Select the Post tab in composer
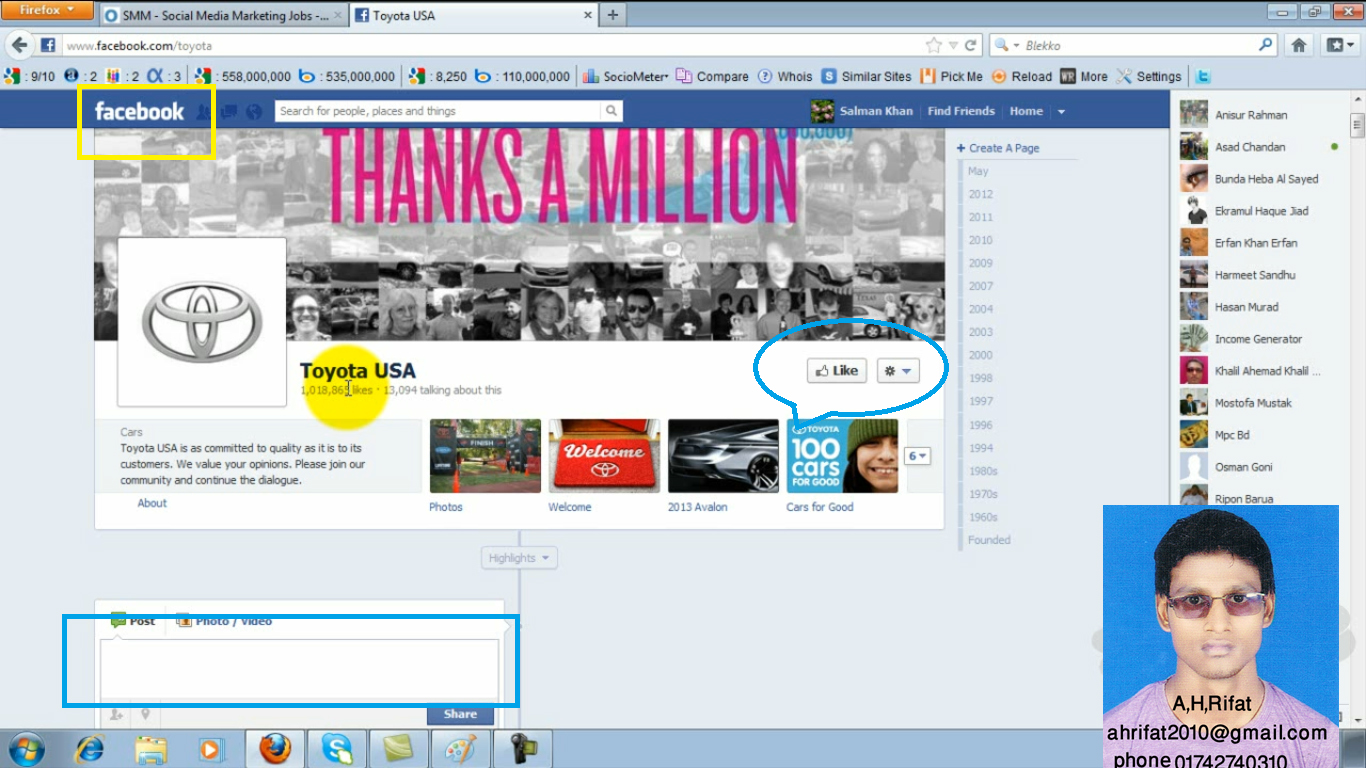This screenshot has width=1366, height=768. click(133, 621)
